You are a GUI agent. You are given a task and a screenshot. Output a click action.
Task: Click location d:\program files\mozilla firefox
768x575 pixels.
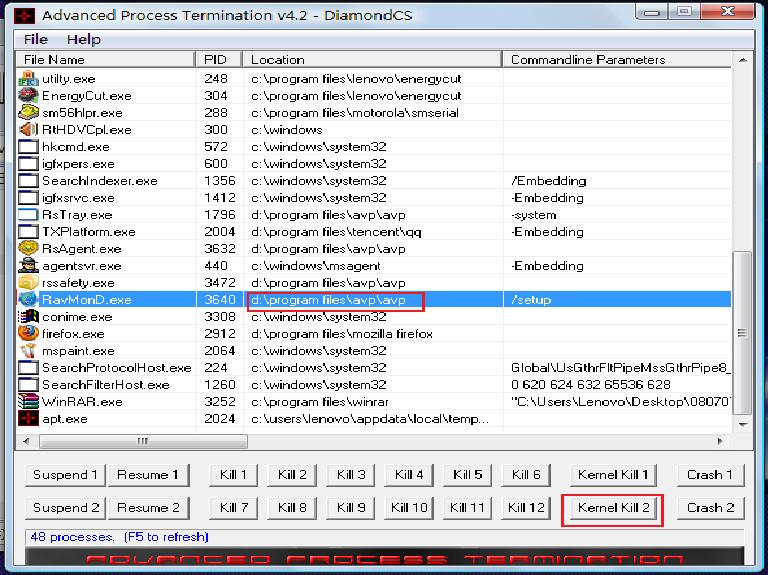(x=342, y=334)
